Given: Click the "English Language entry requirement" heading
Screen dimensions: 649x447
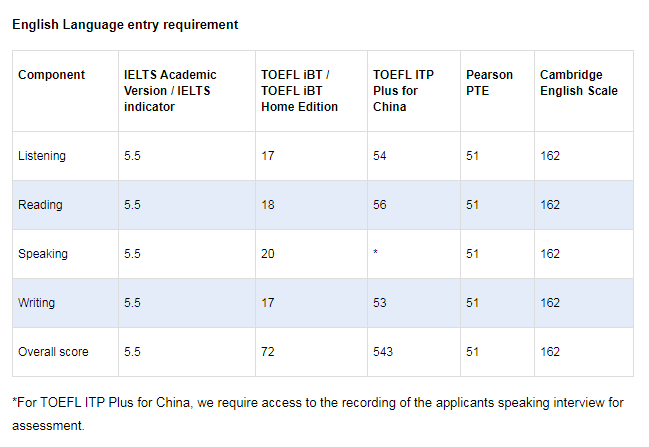Looking at the screenshot, I should [x=125, y=24].
